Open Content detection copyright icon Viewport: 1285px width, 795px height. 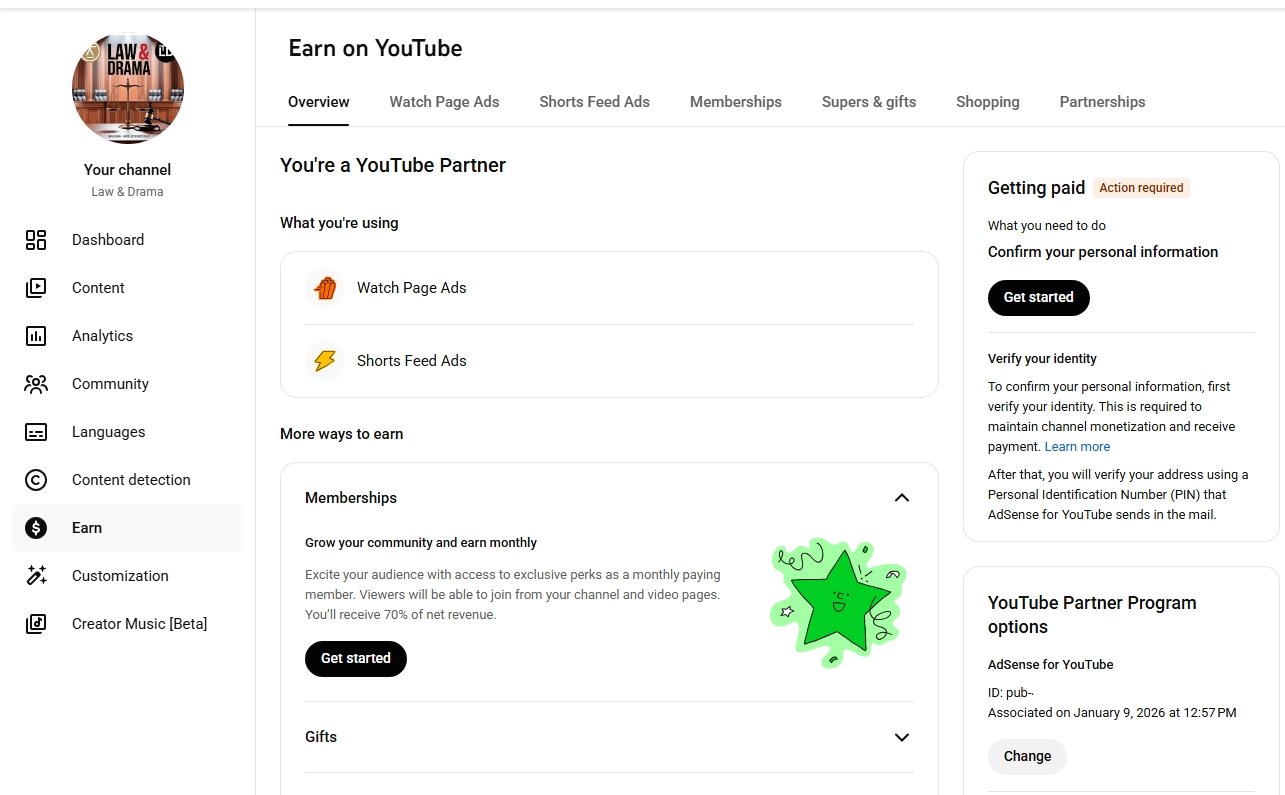[36, 480]
